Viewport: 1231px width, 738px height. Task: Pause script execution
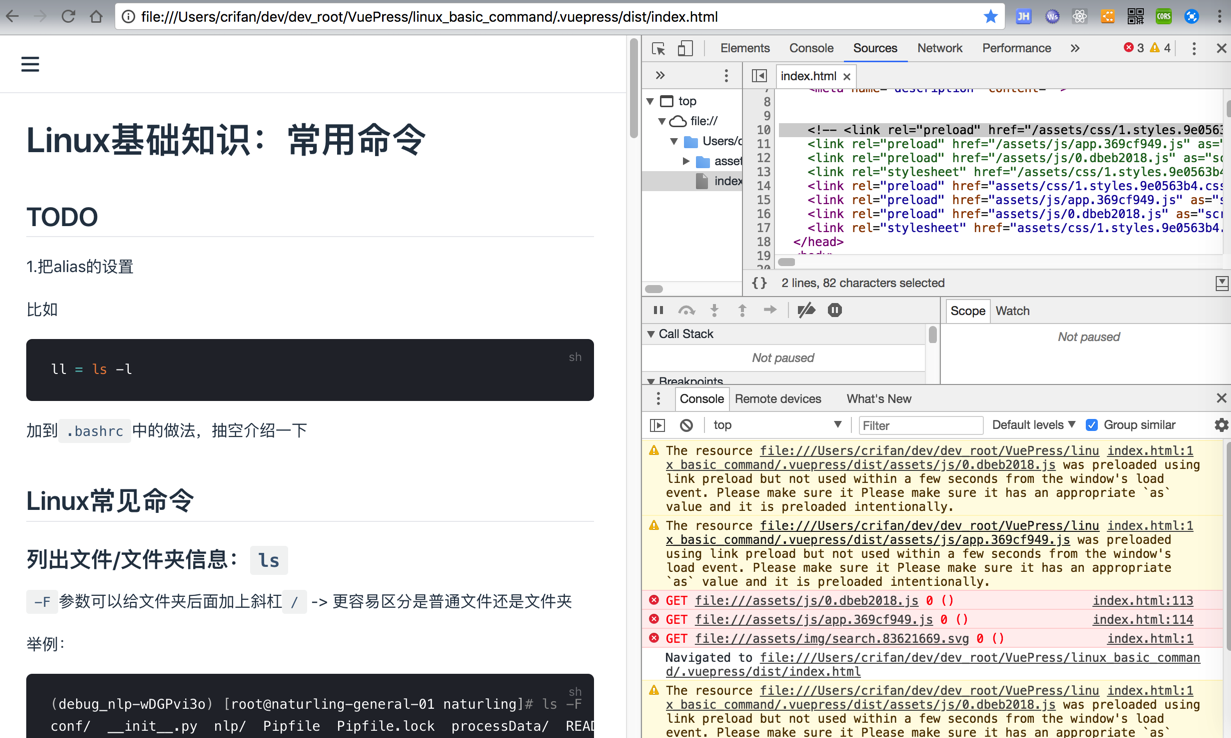point(658,311)
